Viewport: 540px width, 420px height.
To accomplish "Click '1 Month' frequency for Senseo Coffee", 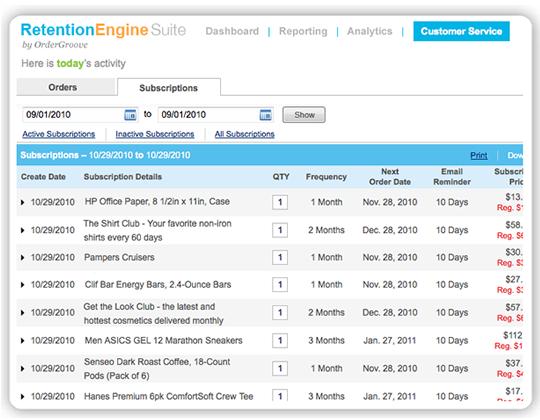I will pyautogui.click(x=326, y=368).
